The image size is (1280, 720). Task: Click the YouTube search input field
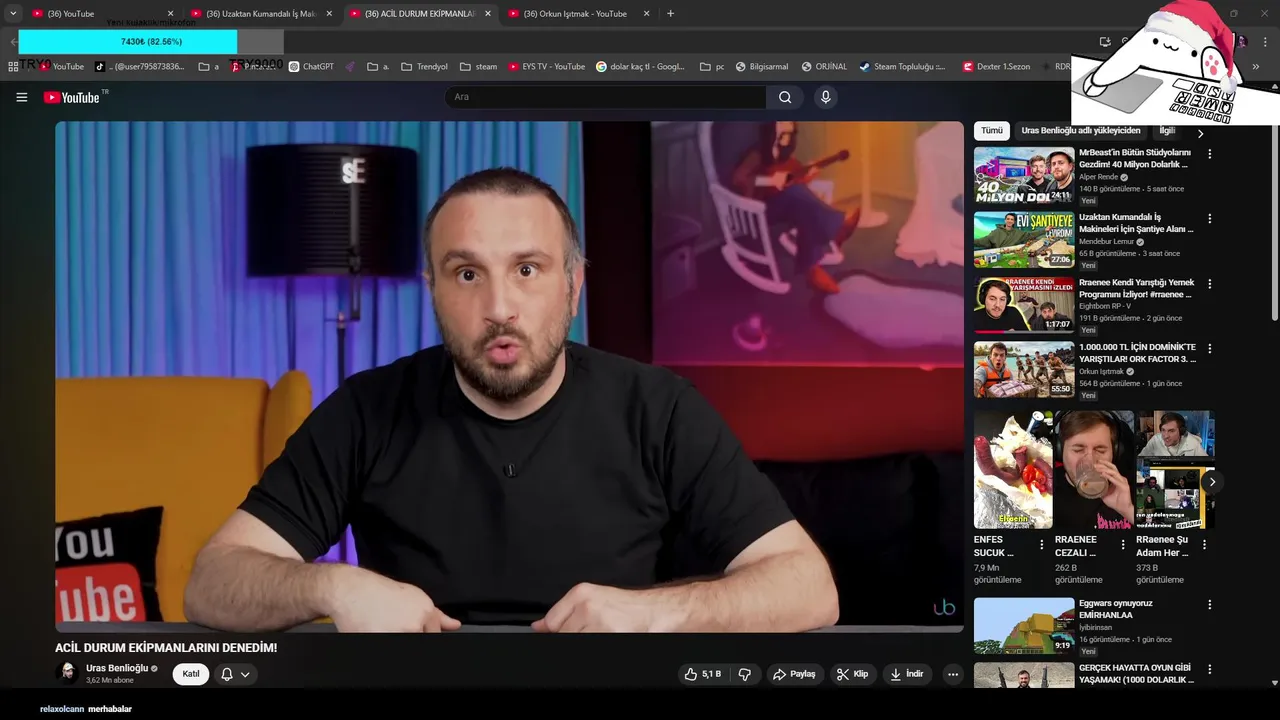pos(605,97)
